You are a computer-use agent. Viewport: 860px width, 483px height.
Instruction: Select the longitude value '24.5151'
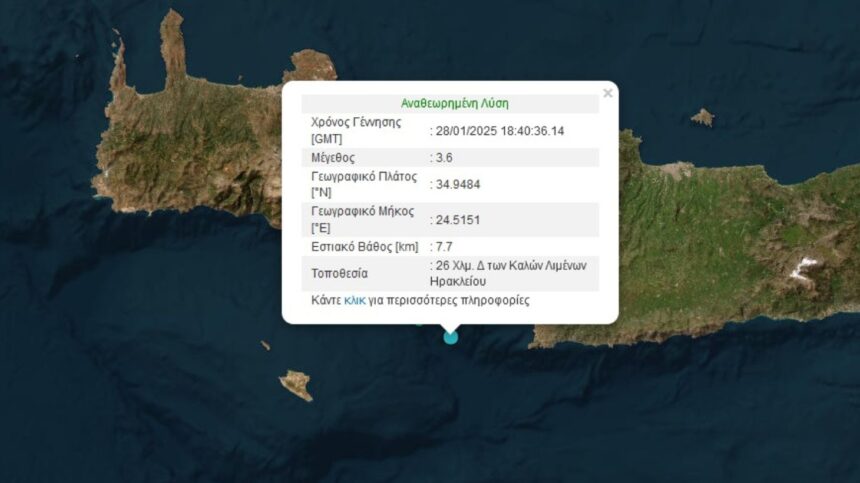[458, 220]
